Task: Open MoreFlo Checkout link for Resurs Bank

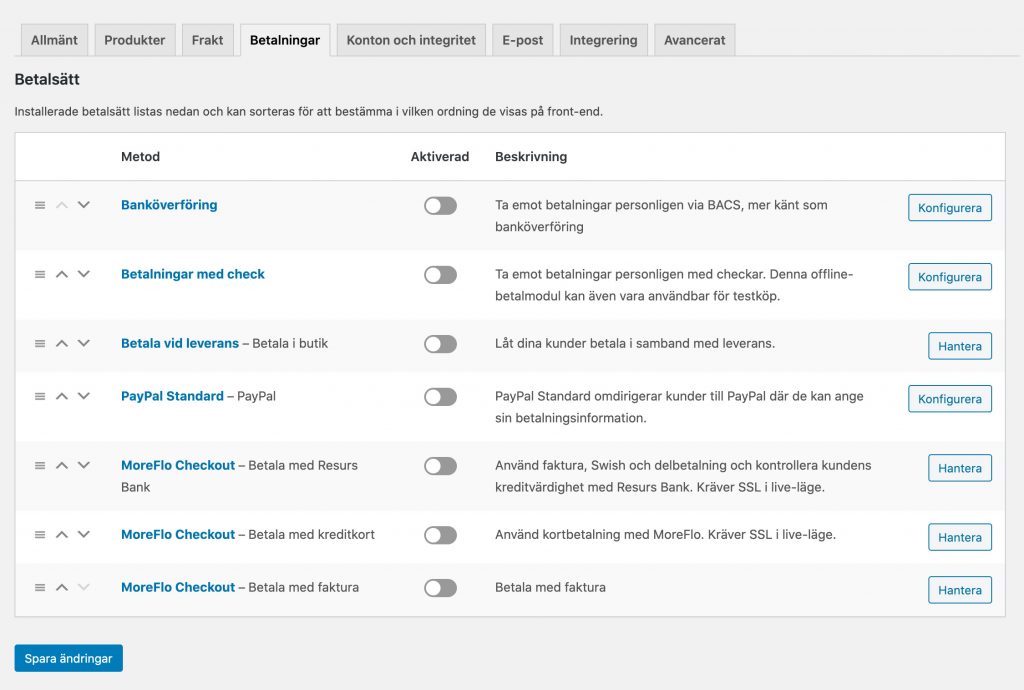Action: point(178,465)
